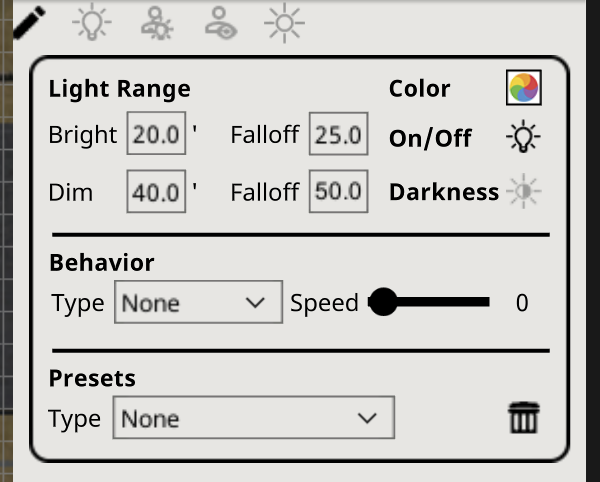Click the pencil edit icon

[28, 20]
